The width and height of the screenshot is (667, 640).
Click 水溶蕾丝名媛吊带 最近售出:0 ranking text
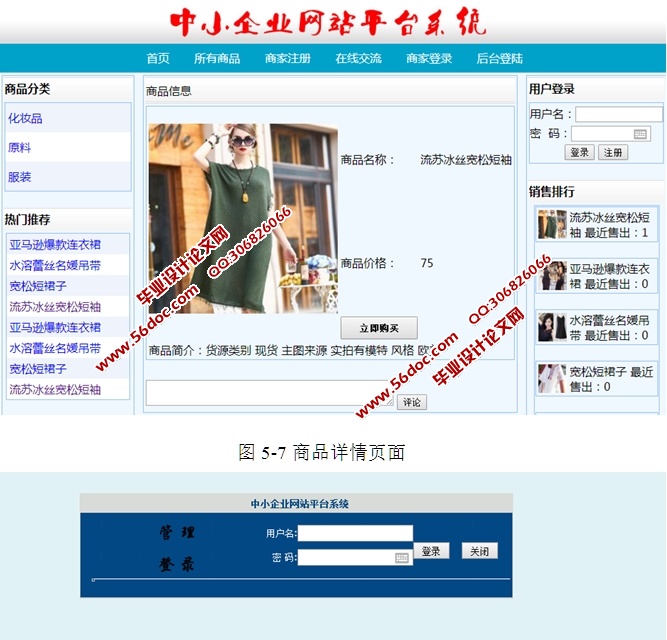tap(610, 328)
